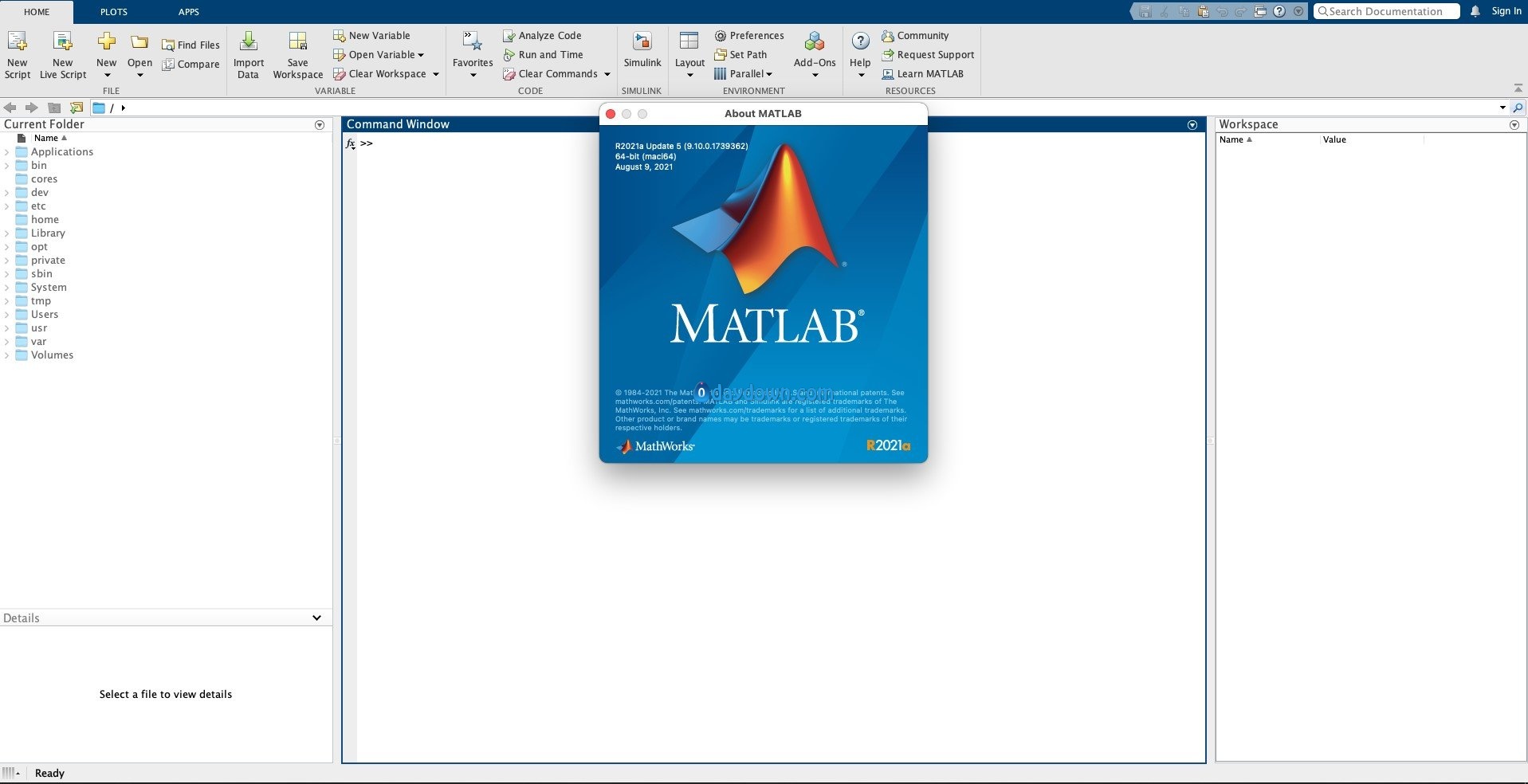Open Preferences

[x=749, y=35]
